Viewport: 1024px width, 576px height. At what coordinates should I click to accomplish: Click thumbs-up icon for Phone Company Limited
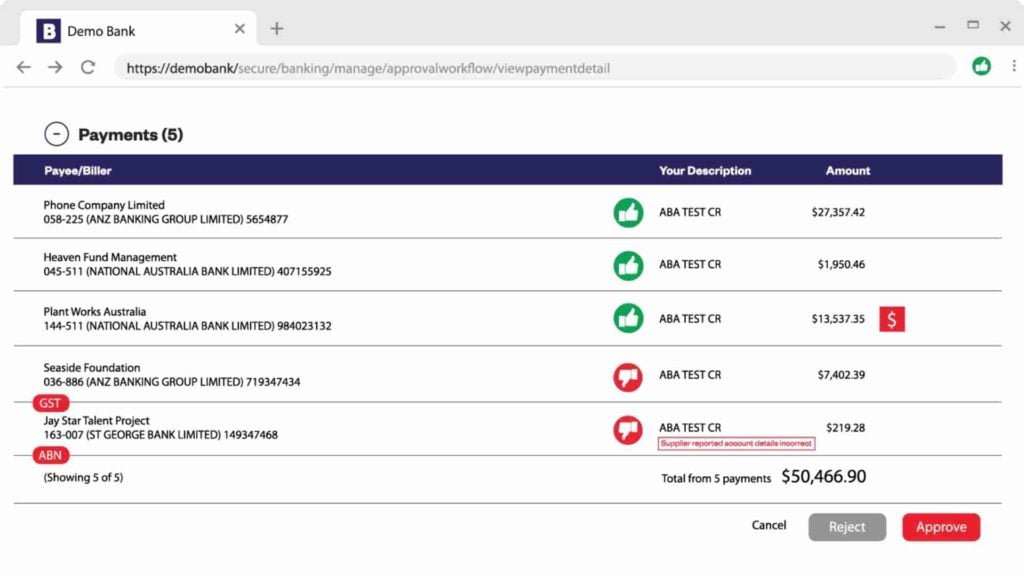[628, 212]
